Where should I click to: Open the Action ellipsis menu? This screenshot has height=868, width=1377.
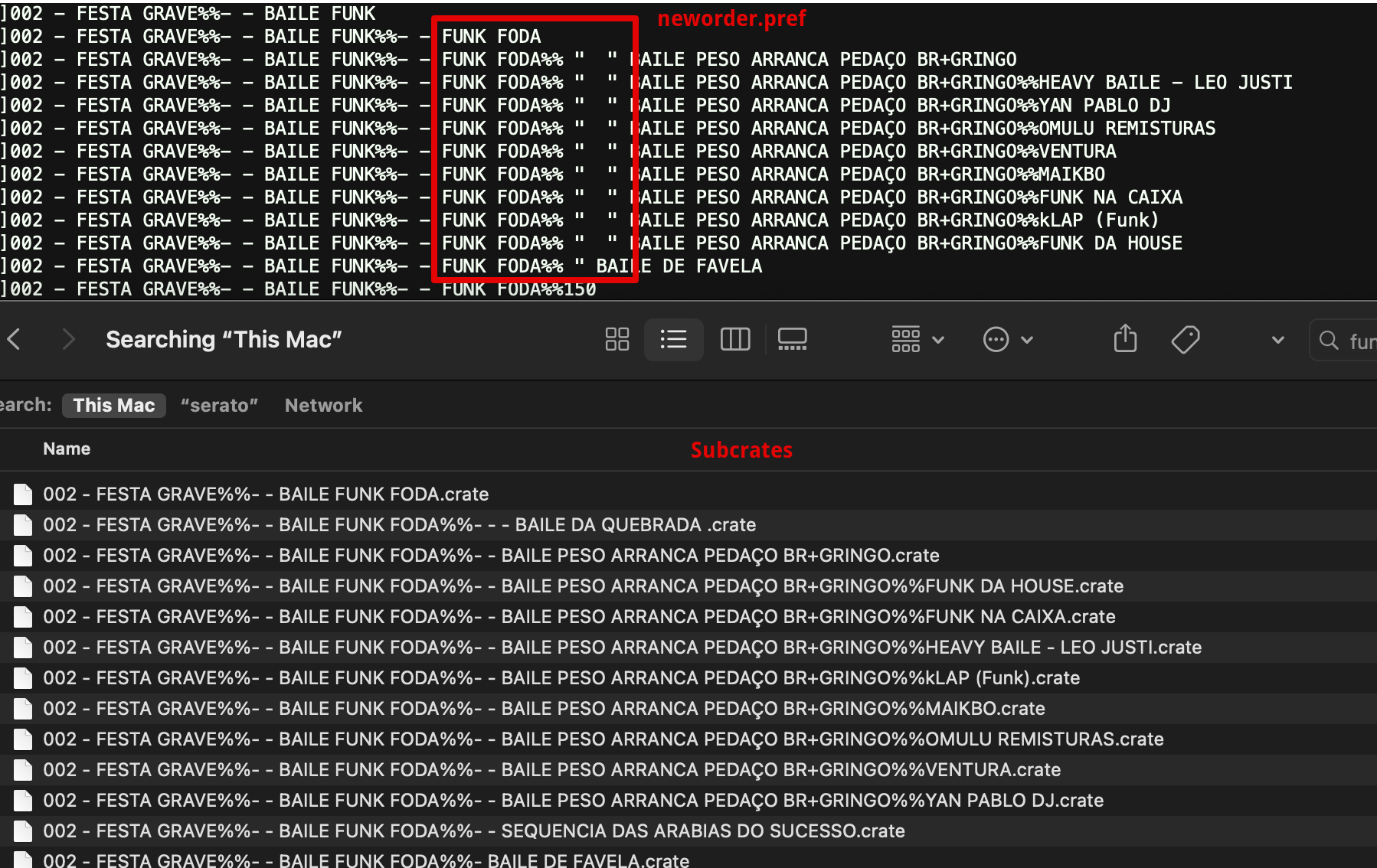1007,339
